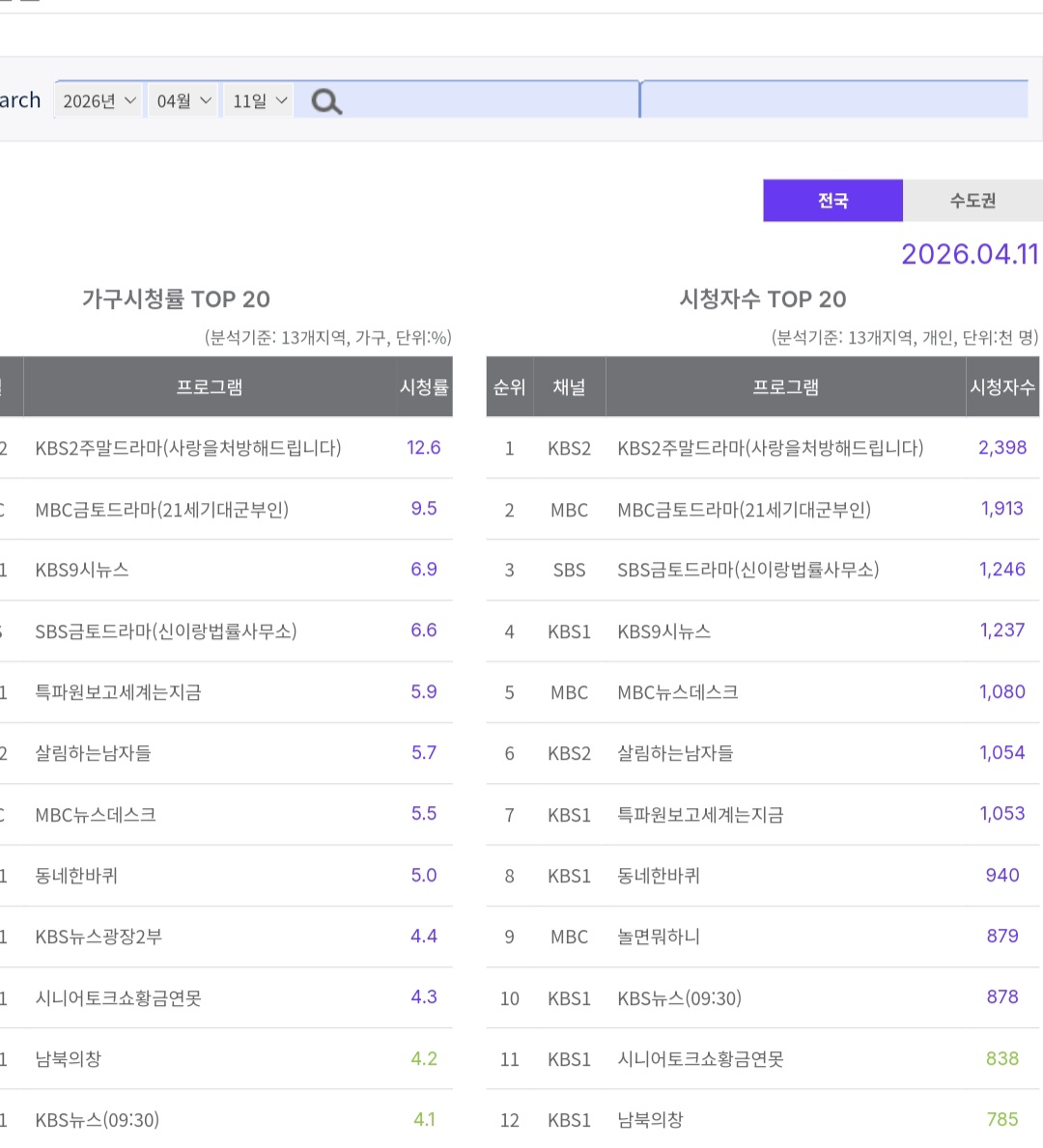
Task: Open the KBS뉴스광장2부 program entry
Action: [99, 937]
